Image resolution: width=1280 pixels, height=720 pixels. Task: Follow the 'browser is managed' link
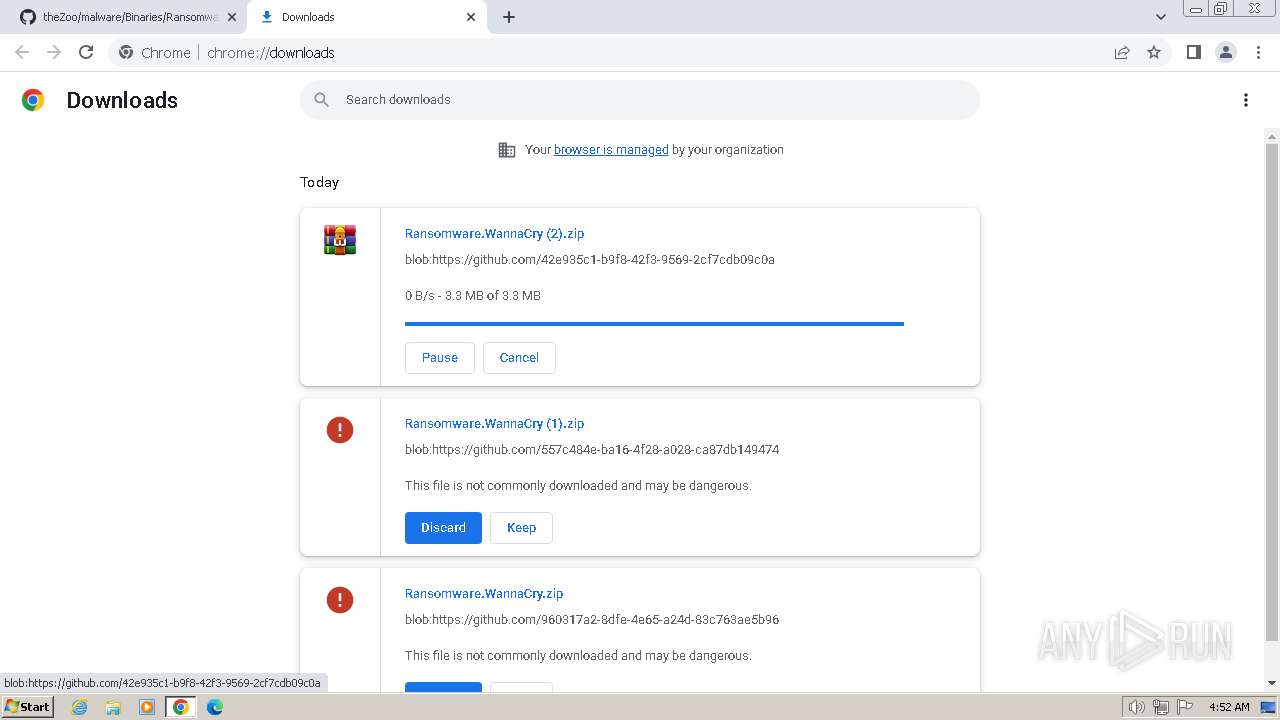click(611, 150)
